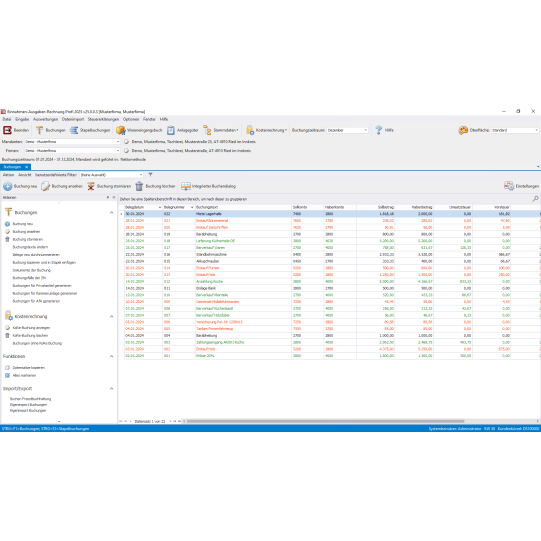This screenshot has width=541, height=541.
Task: Click the blue question mark Hilfe icon
Action: point(378,130)
